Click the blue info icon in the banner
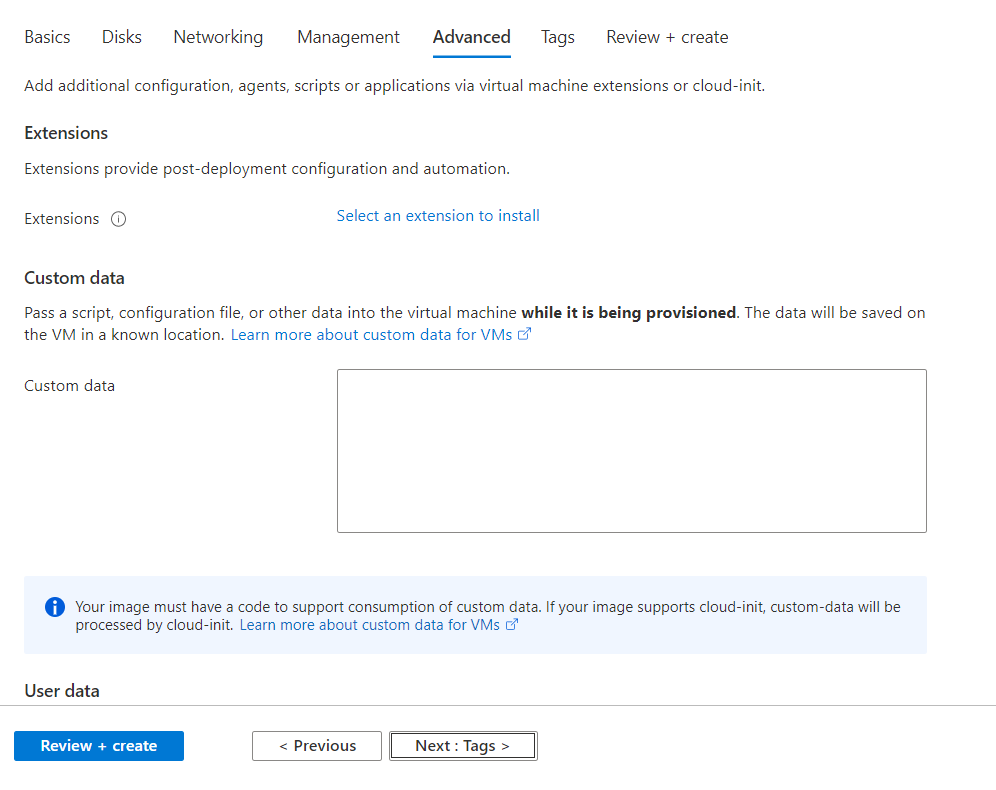 pos(55,608)
